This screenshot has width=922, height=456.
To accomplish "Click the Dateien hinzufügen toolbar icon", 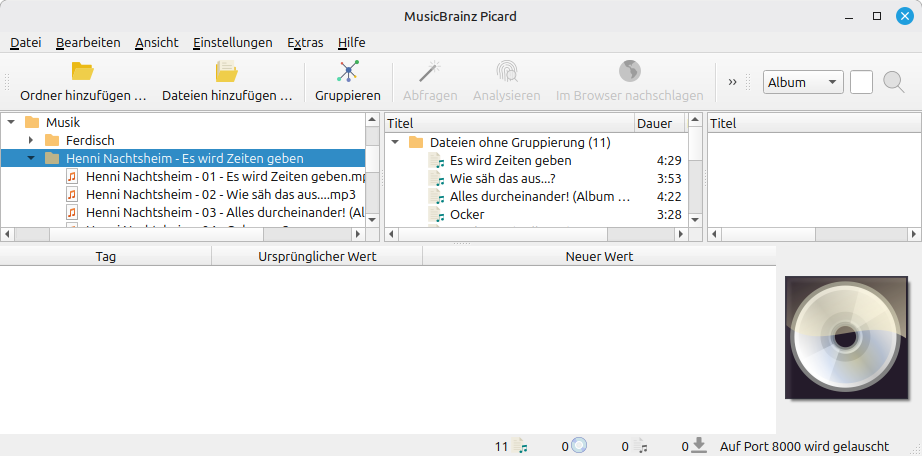I will pyautogui.click(x=227, y=72).
